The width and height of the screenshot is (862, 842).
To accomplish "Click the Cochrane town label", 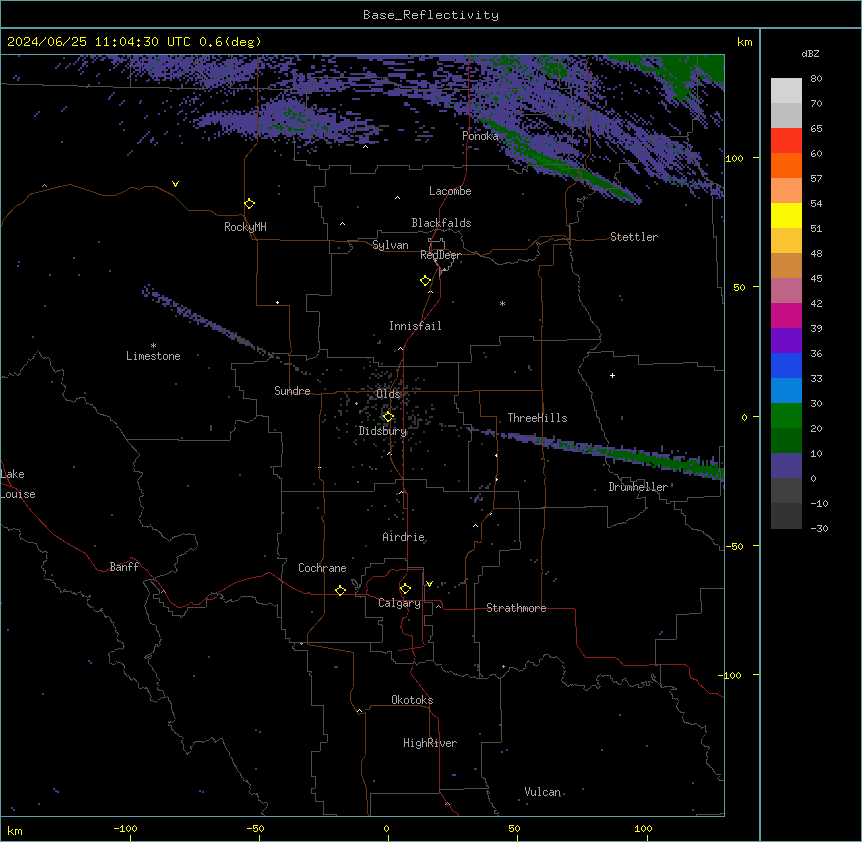I will (x=322, y=568).
